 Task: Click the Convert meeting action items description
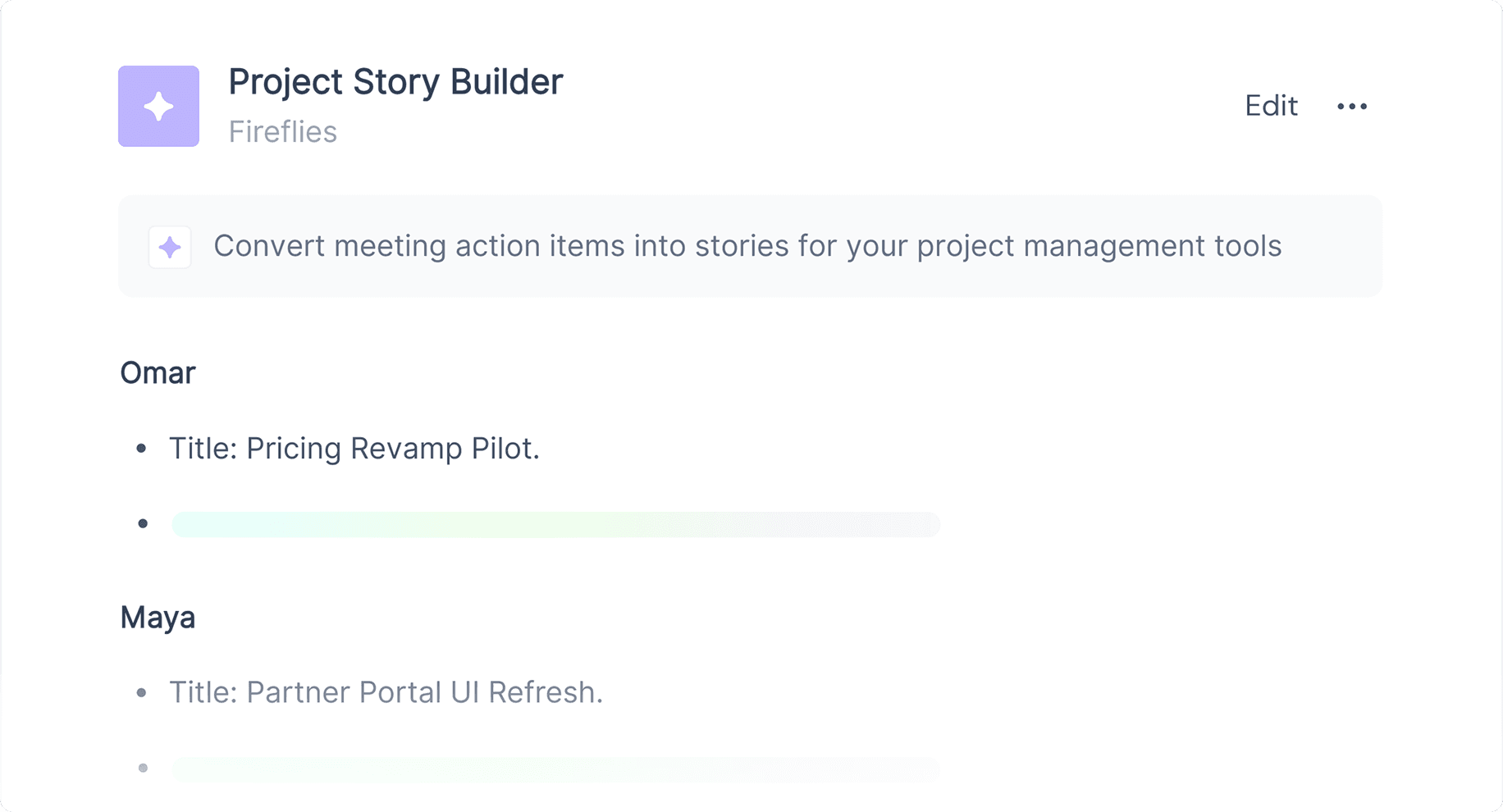point(747,246)
